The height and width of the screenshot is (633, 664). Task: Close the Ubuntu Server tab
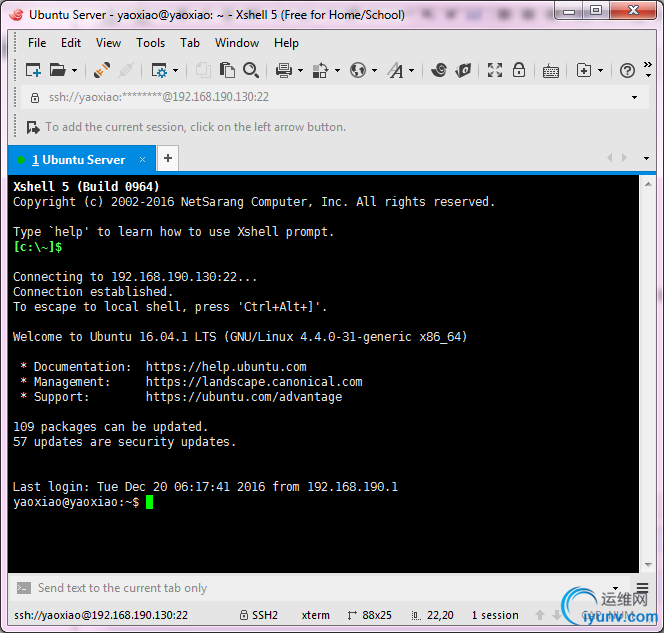pyautogui.click(x=143, y=160)
